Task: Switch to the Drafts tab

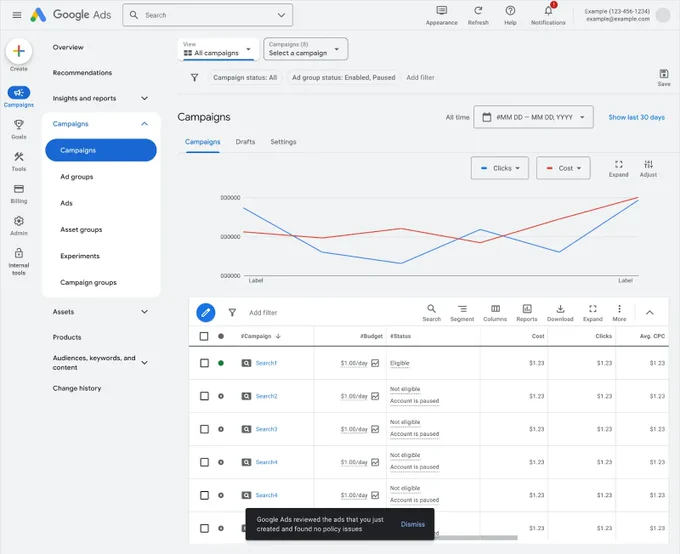Action: tap(245, 142)
